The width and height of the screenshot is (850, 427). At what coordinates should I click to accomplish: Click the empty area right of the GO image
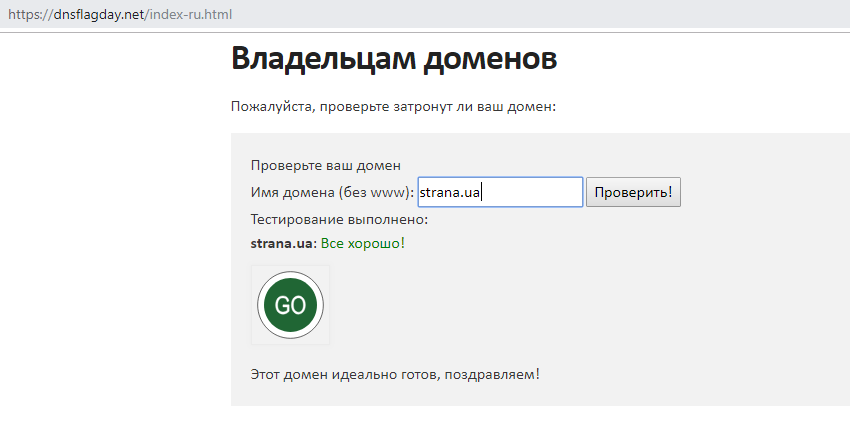coord(550,305)
